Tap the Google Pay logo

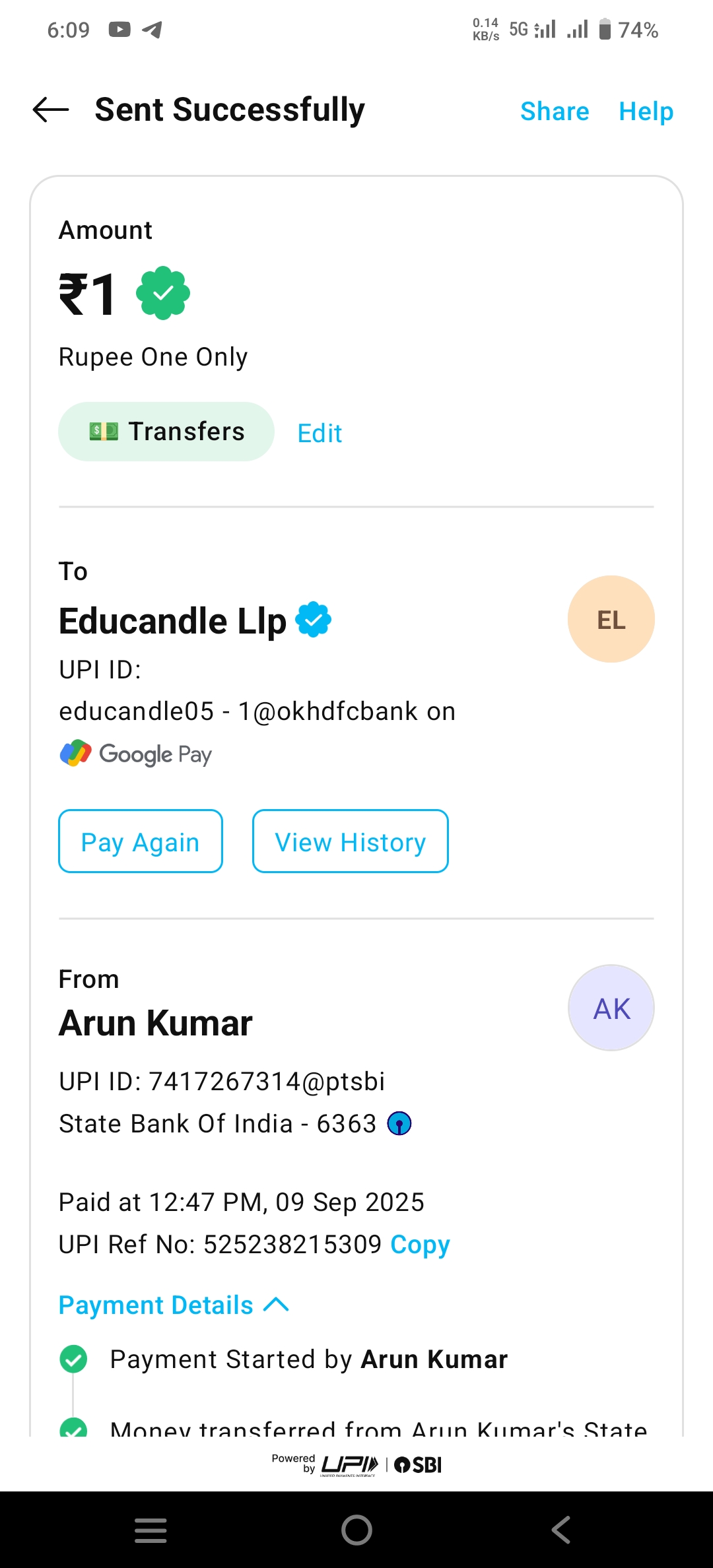pos(136,754)
